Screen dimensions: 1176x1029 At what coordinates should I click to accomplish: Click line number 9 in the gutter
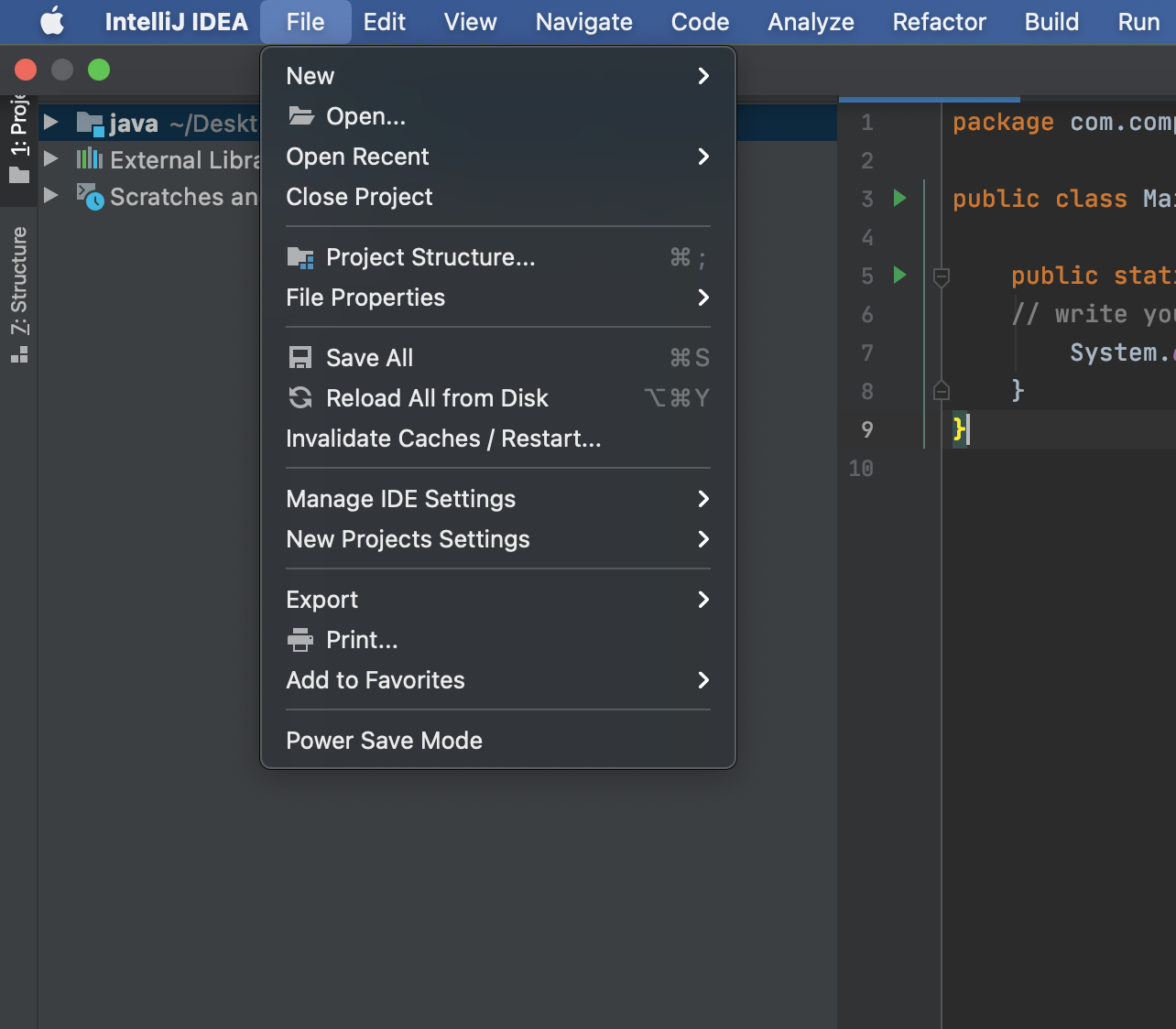click(866, 429)
